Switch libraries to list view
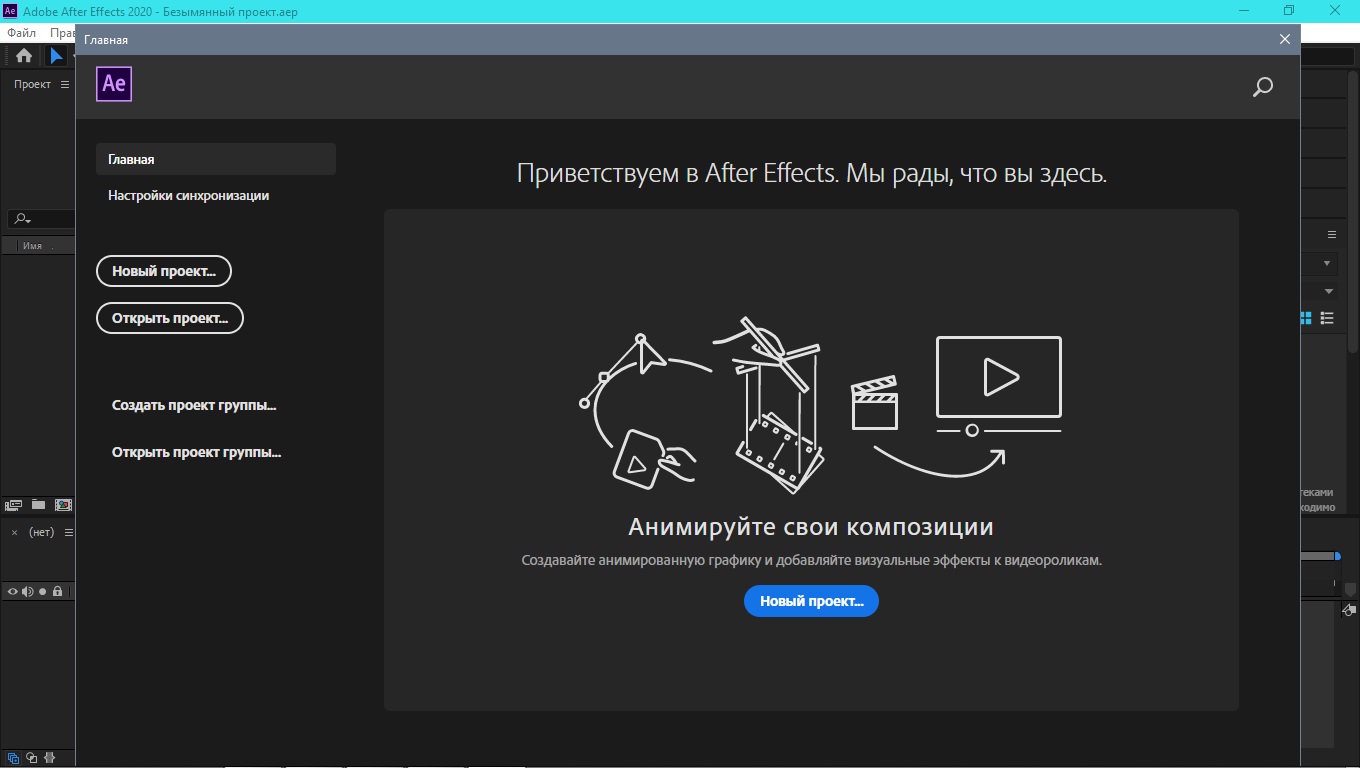 coord(1327,318)
